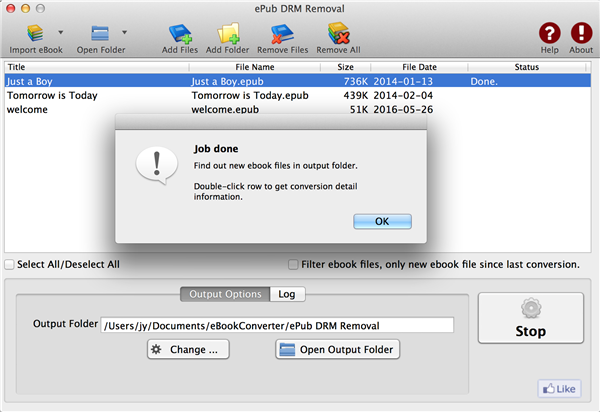Click the 736K size cell
The width and height of the screenshot is (600, 412).
tap(355, 81)
